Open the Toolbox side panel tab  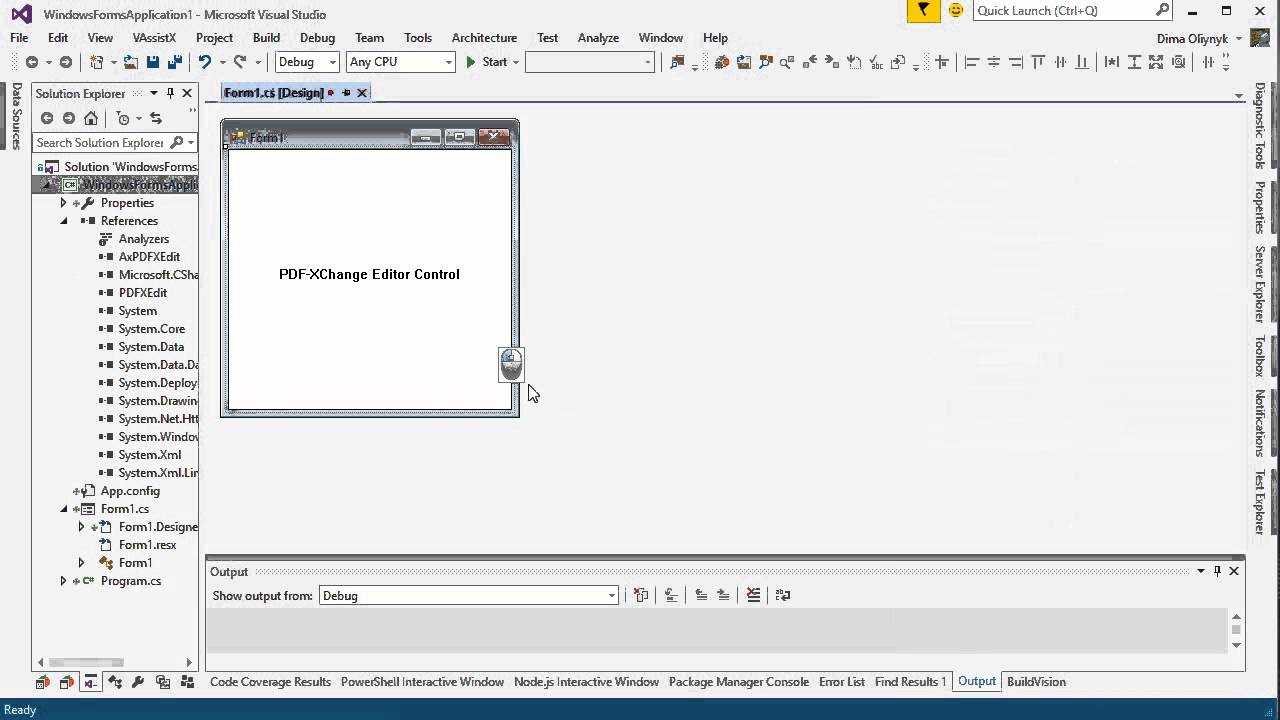1260,356
